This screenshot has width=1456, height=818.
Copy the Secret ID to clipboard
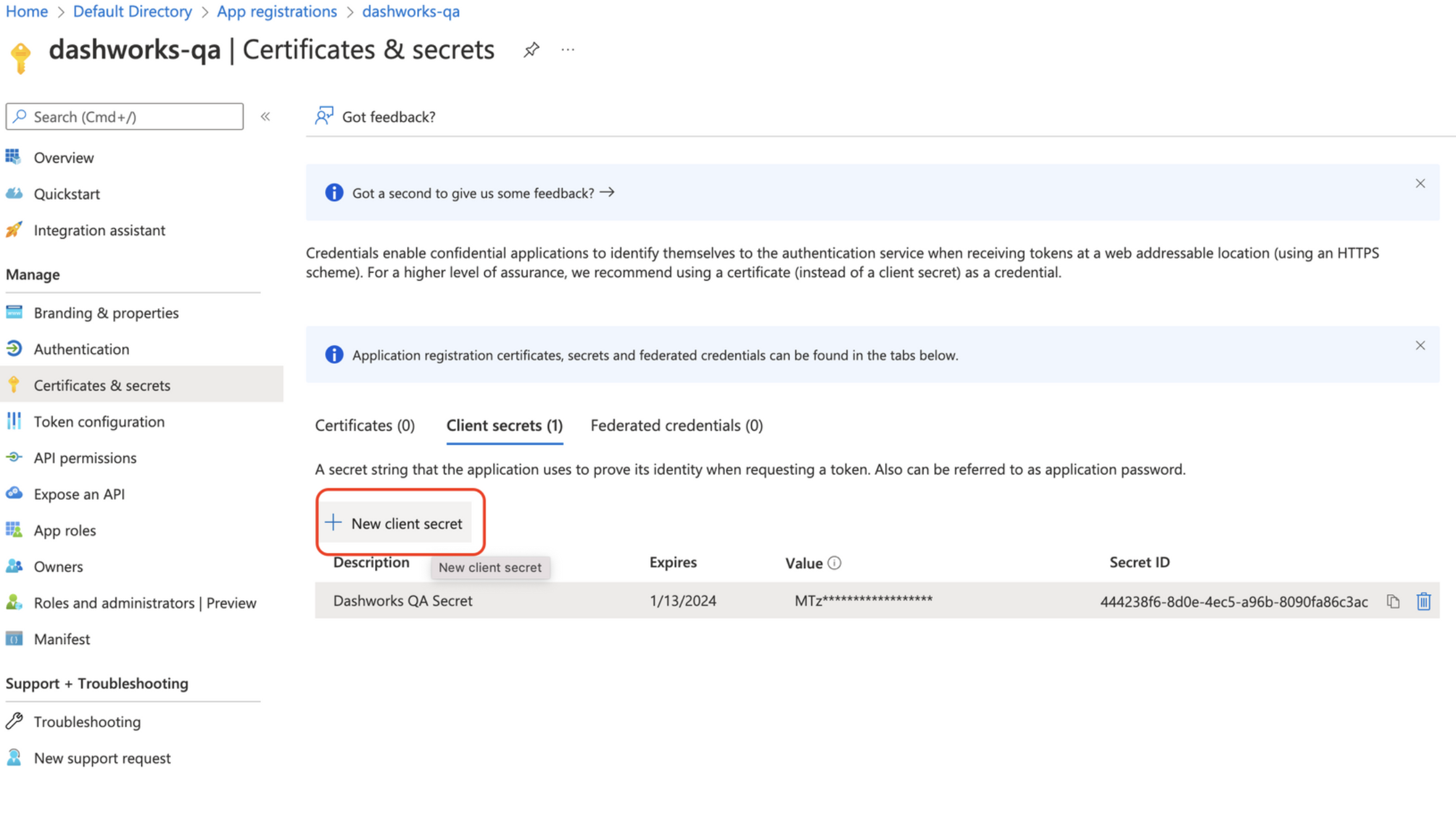click(x=1392, y=601)
